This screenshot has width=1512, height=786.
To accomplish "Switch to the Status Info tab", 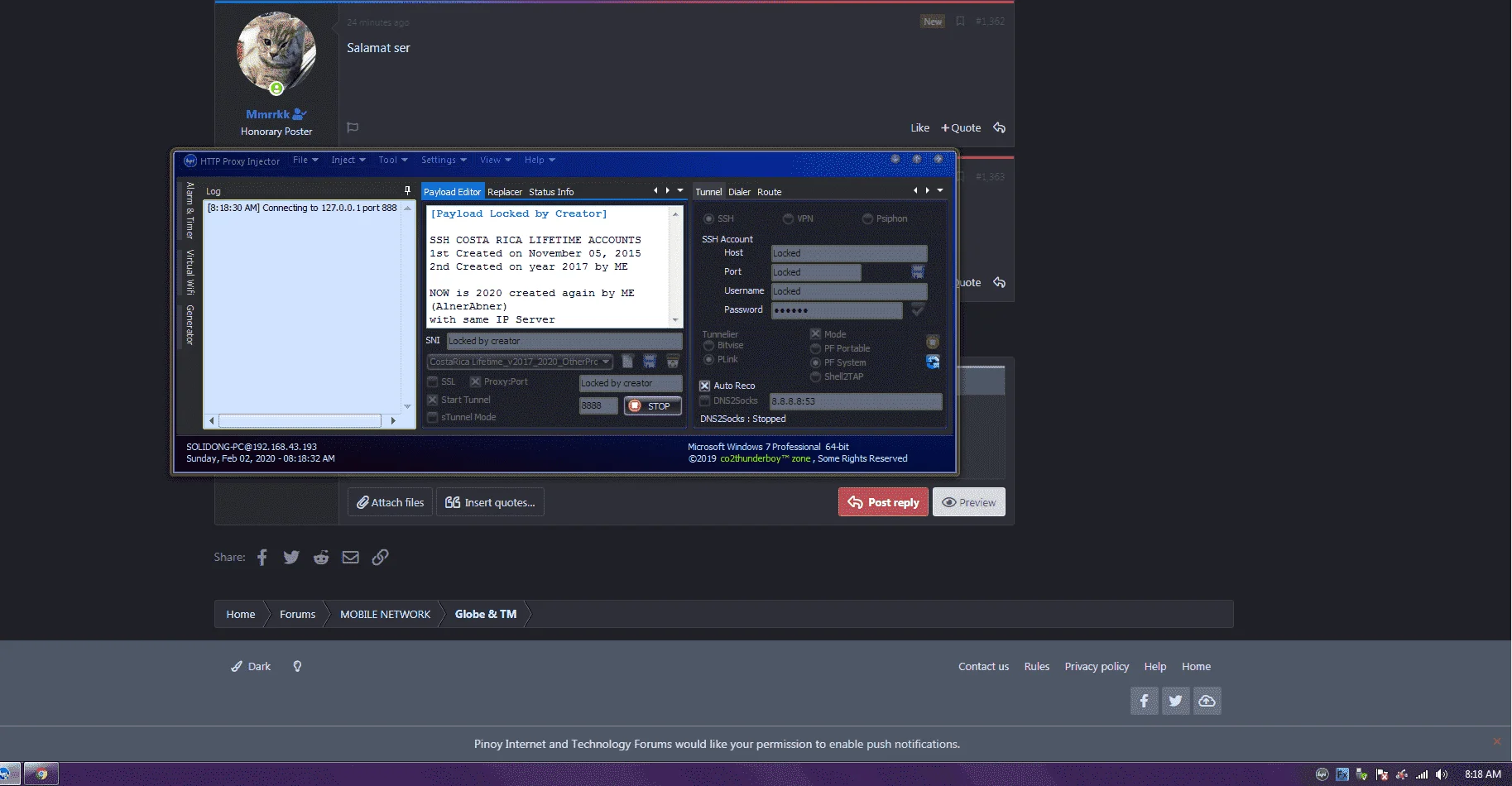I will pos(551,192).
